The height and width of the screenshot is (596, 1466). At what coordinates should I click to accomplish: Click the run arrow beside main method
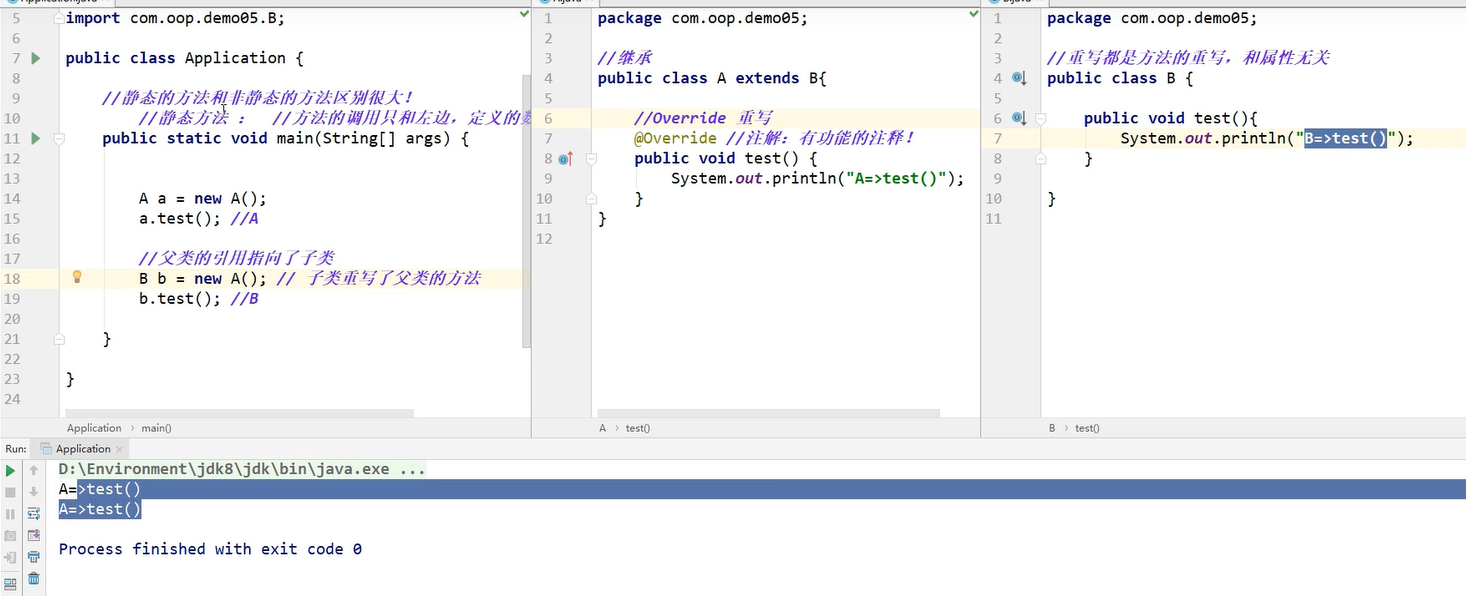click(36, 138)
